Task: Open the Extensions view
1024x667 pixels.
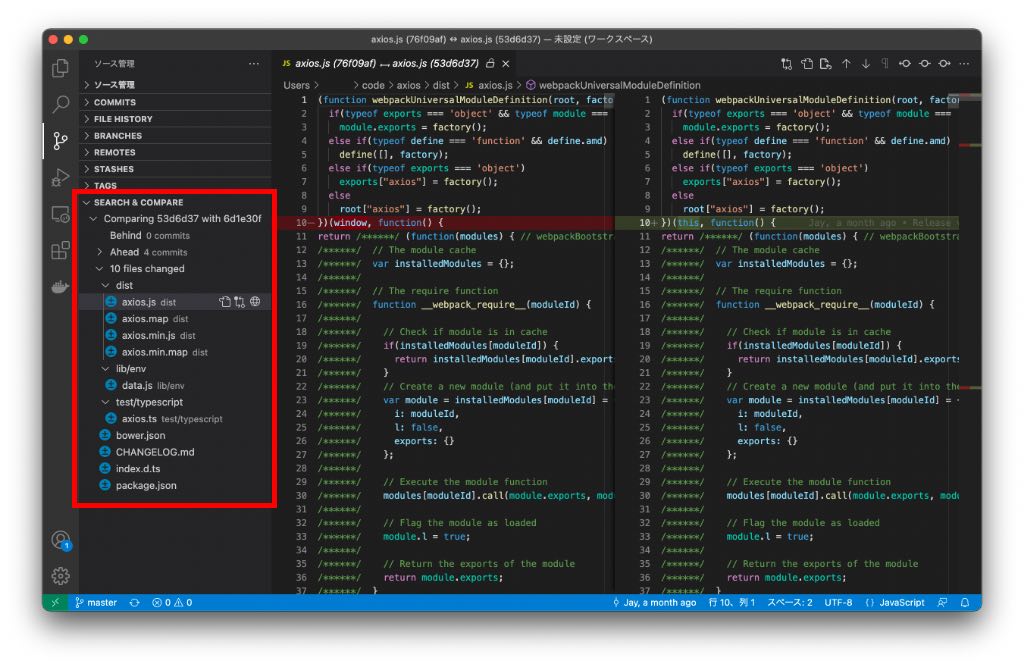Action: [x=60, y=250]
